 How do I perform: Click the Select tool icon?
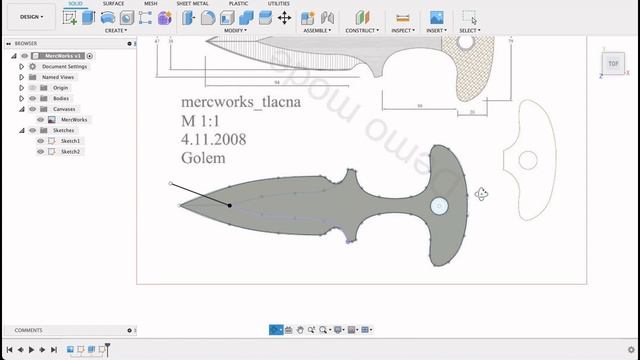469,18
